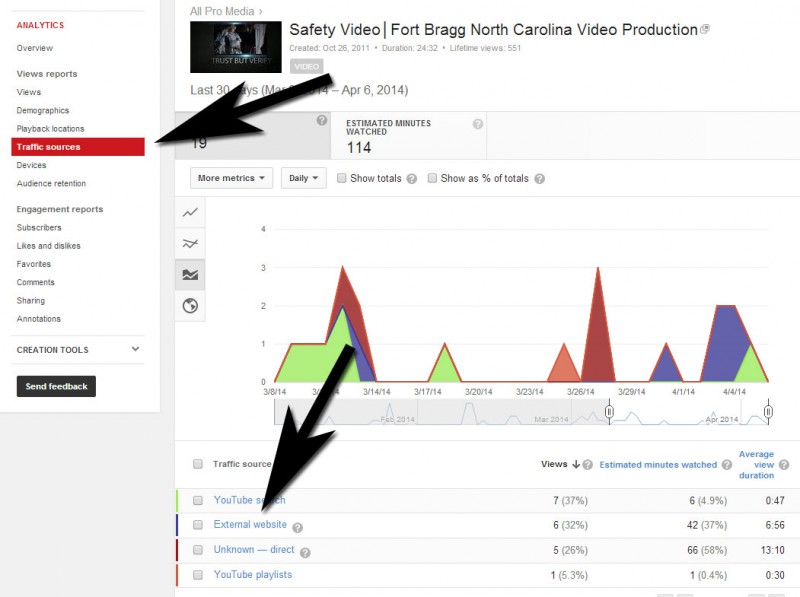Open the Annotations report

coord(39,319)
